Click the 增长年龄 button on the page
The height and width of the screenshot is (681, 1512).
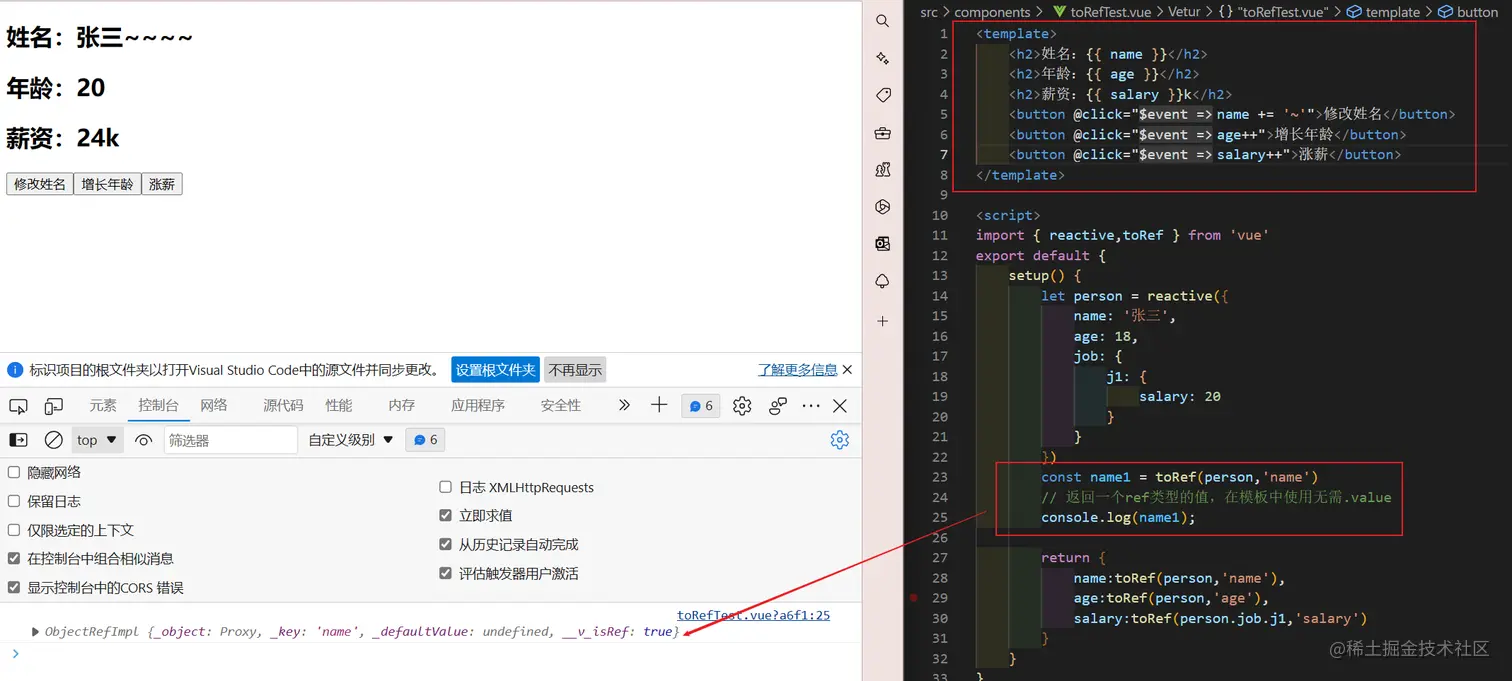(x=107, y=184)
